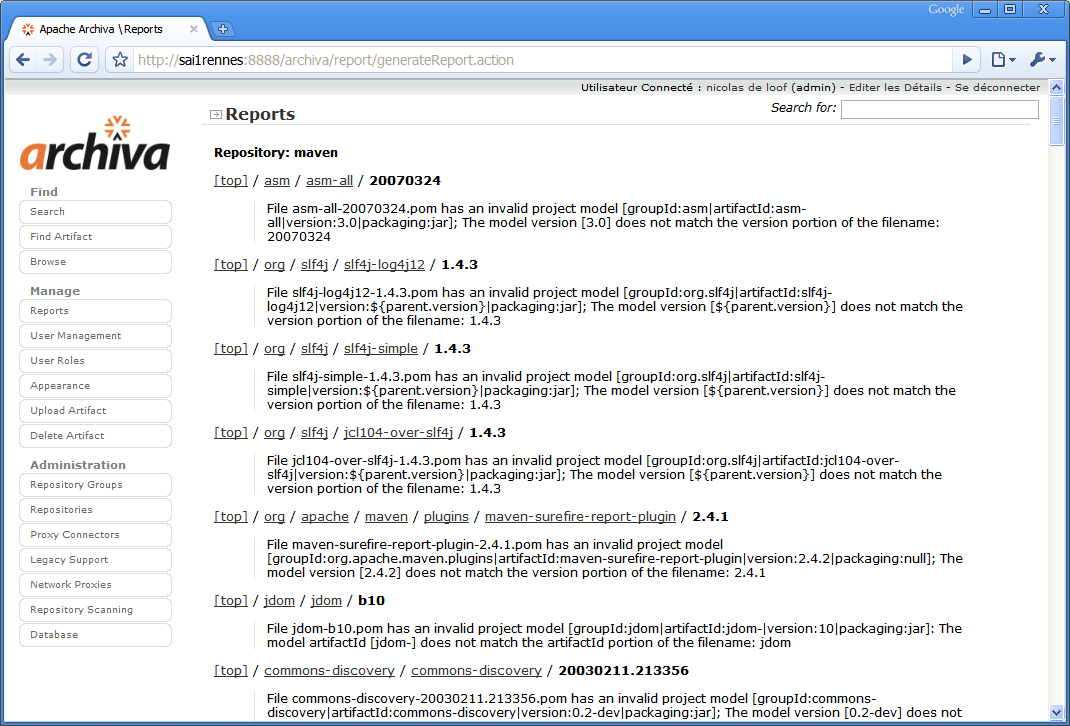Click the icon next to Reports heading
The image size is (1070, 726).
216,115
